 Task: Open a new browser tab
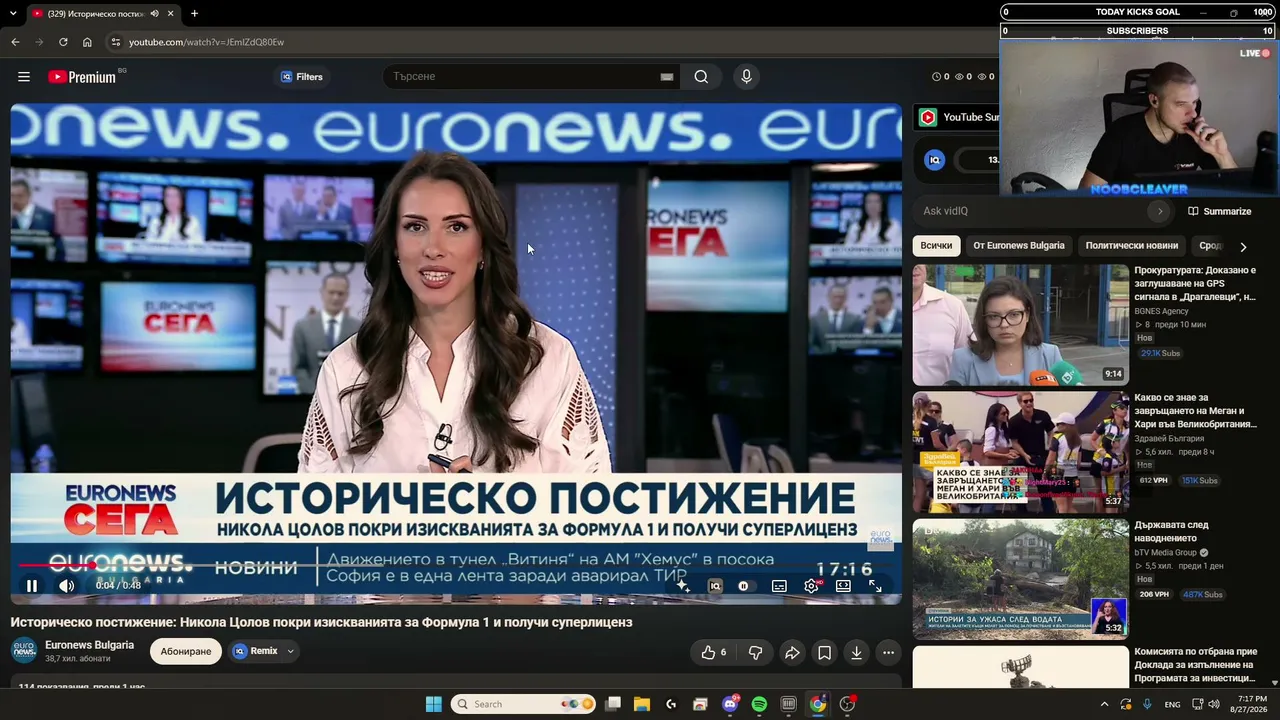pos(194,14)
